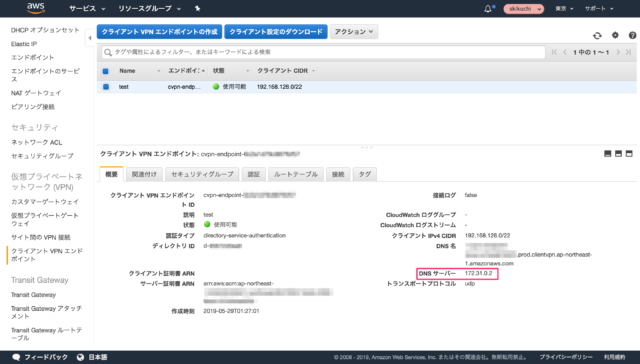
Task: Switch to the 関連付け tab
Action: tap(144, 174)
